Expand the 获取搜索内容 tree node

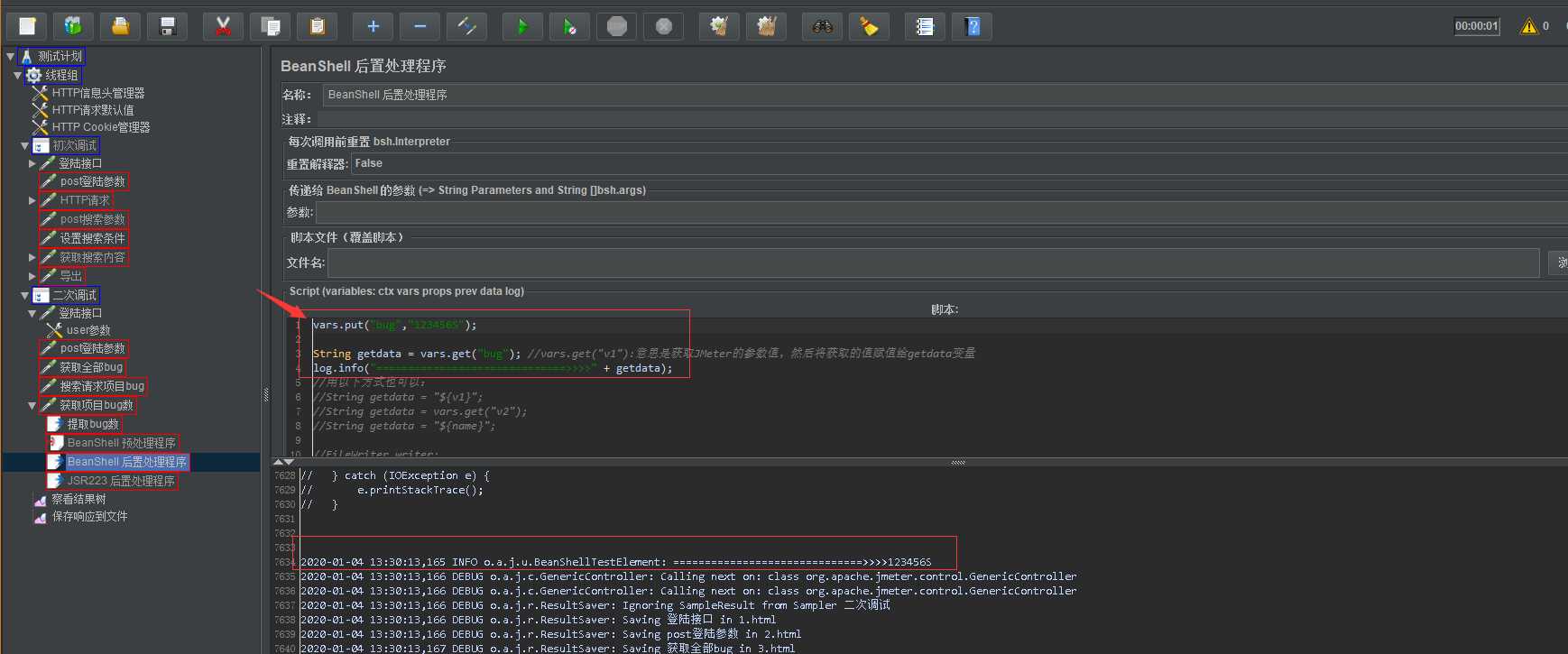(32, 257)
